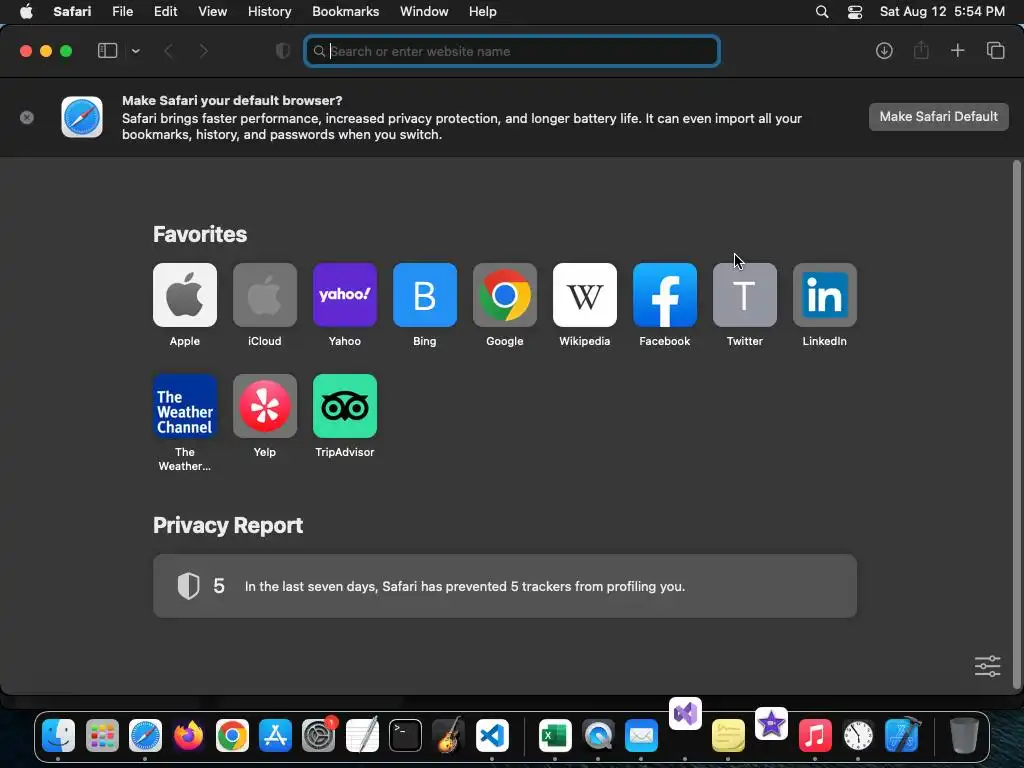Open Xcode from the Dock
The image size is (1024, 768).
click(902, 734)
